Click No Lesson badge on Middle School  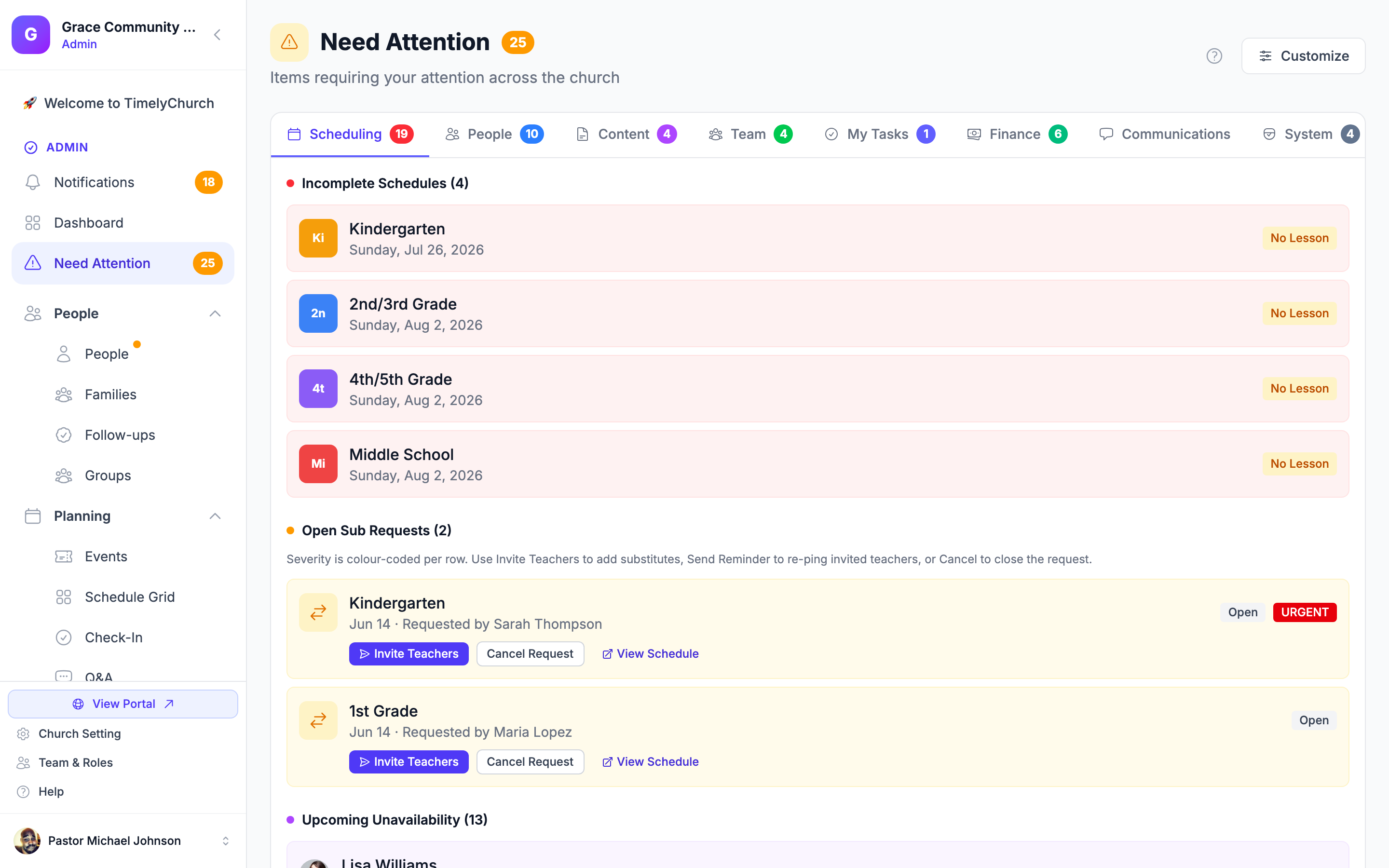[x=1299, y=463]
